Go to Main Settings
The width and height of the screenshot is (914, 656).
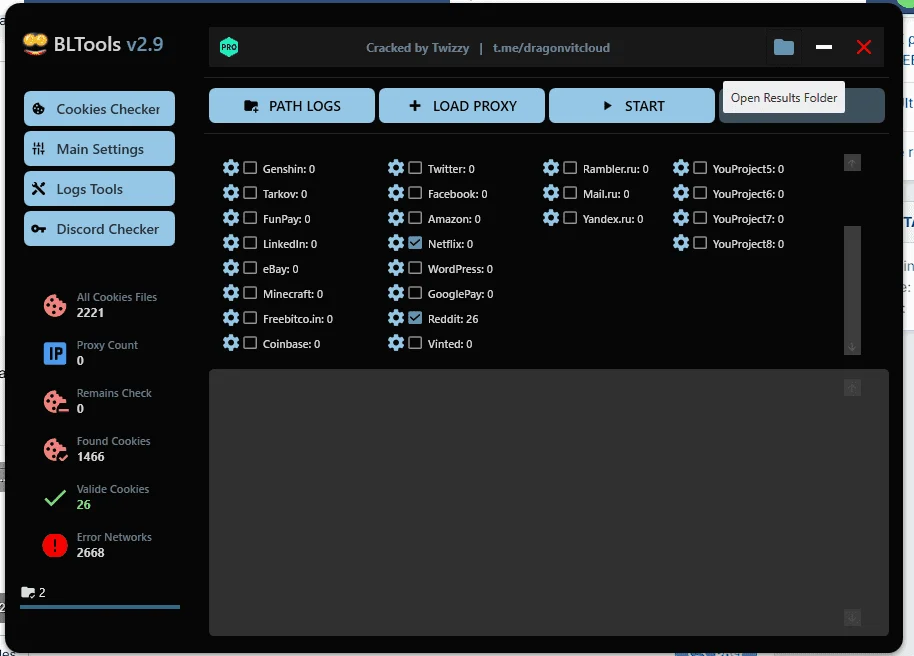click(x=100, y=149)
